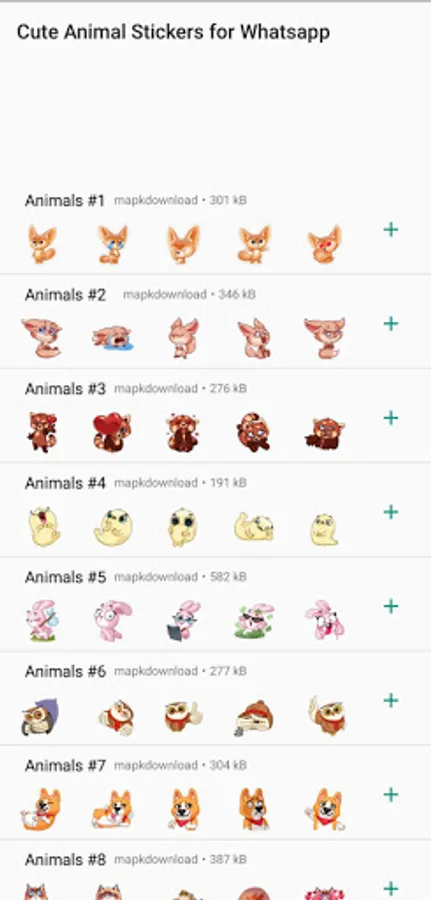Add Animals #4 pack with plus icon
This screenshot has height=900, width=431.
pyautogui.click(x=391, y=512)
